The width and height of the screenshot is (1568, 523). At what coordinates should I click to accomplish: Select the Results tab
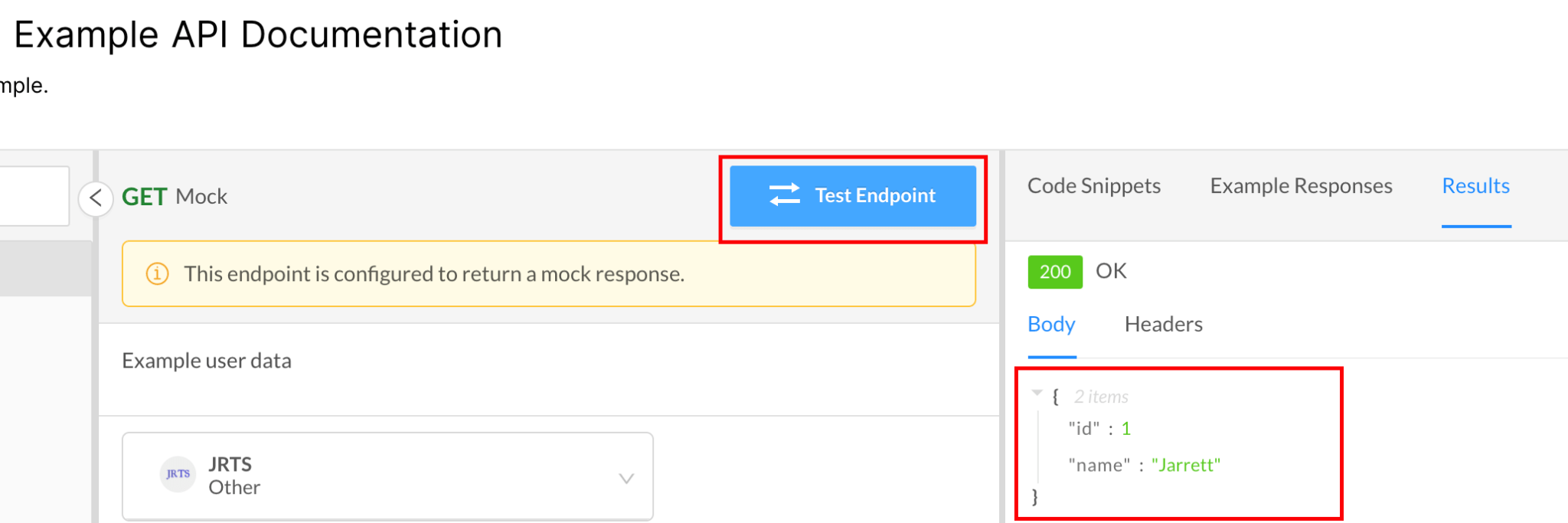[1475, 186]
